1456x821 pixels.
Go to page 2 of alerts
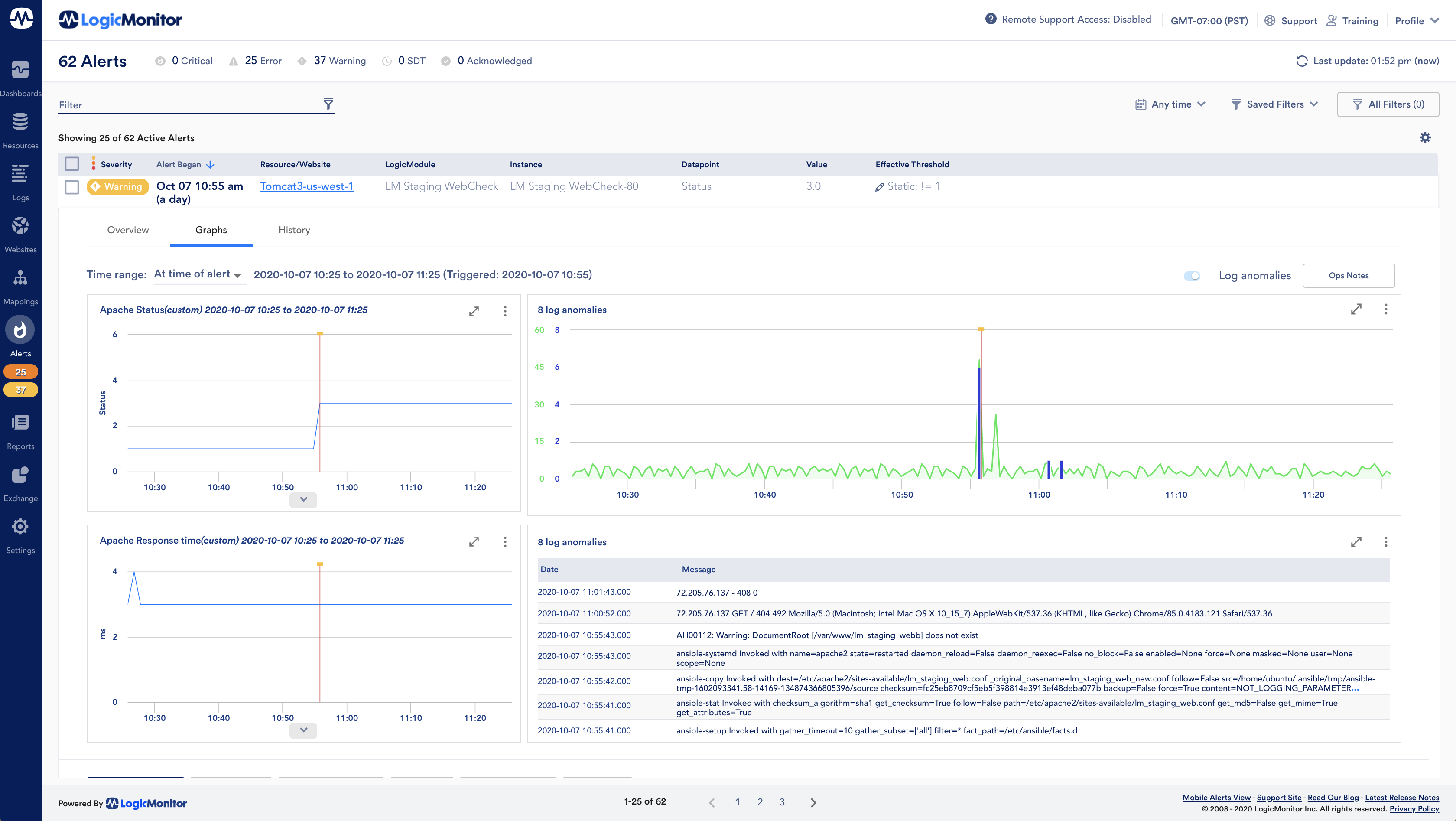[760, 802]
